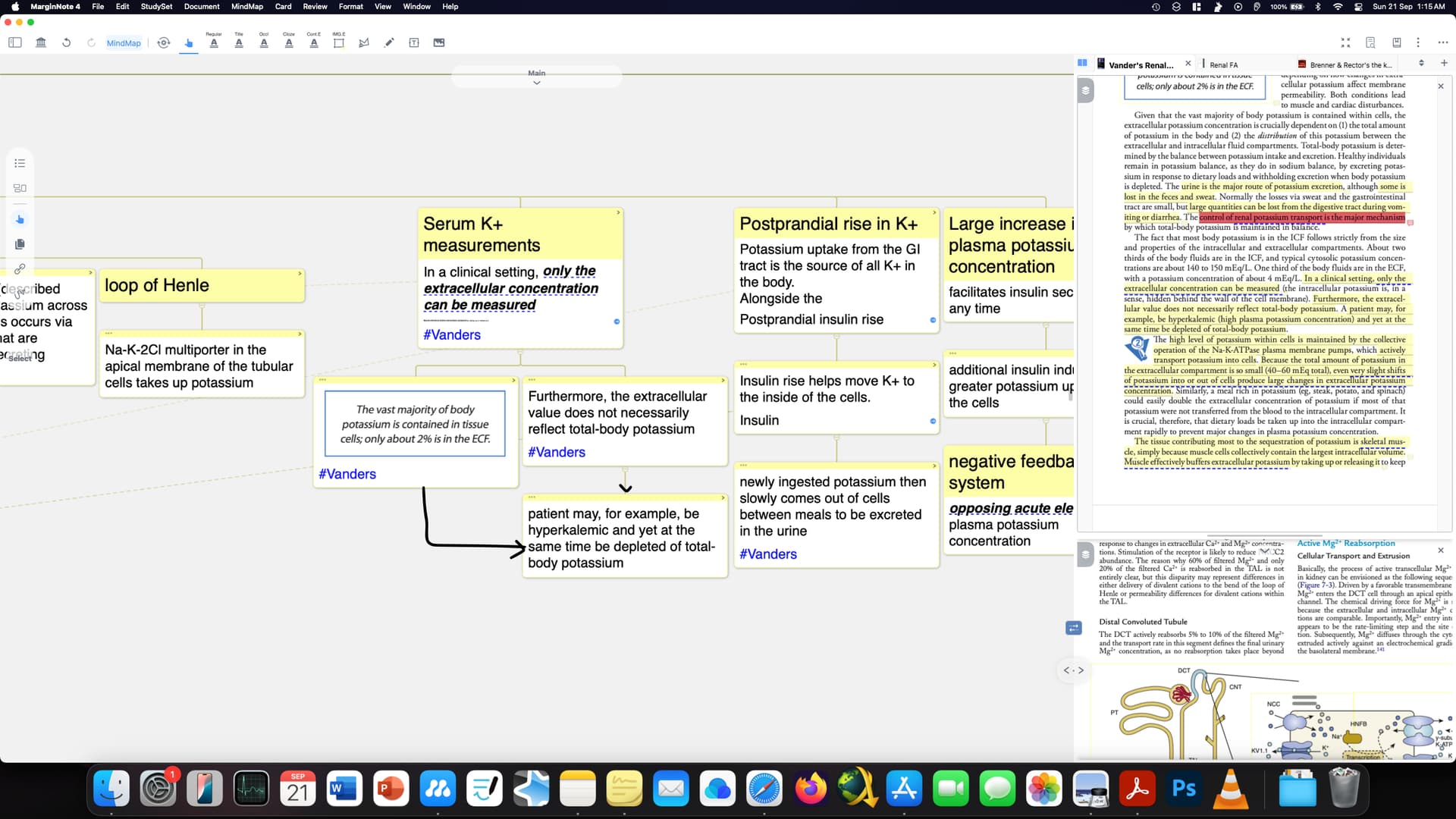The image size is (1456, 819).
Task: Click the red highlighted renal potassium text
Action: pyautogui.click(x=1301, y=218)
